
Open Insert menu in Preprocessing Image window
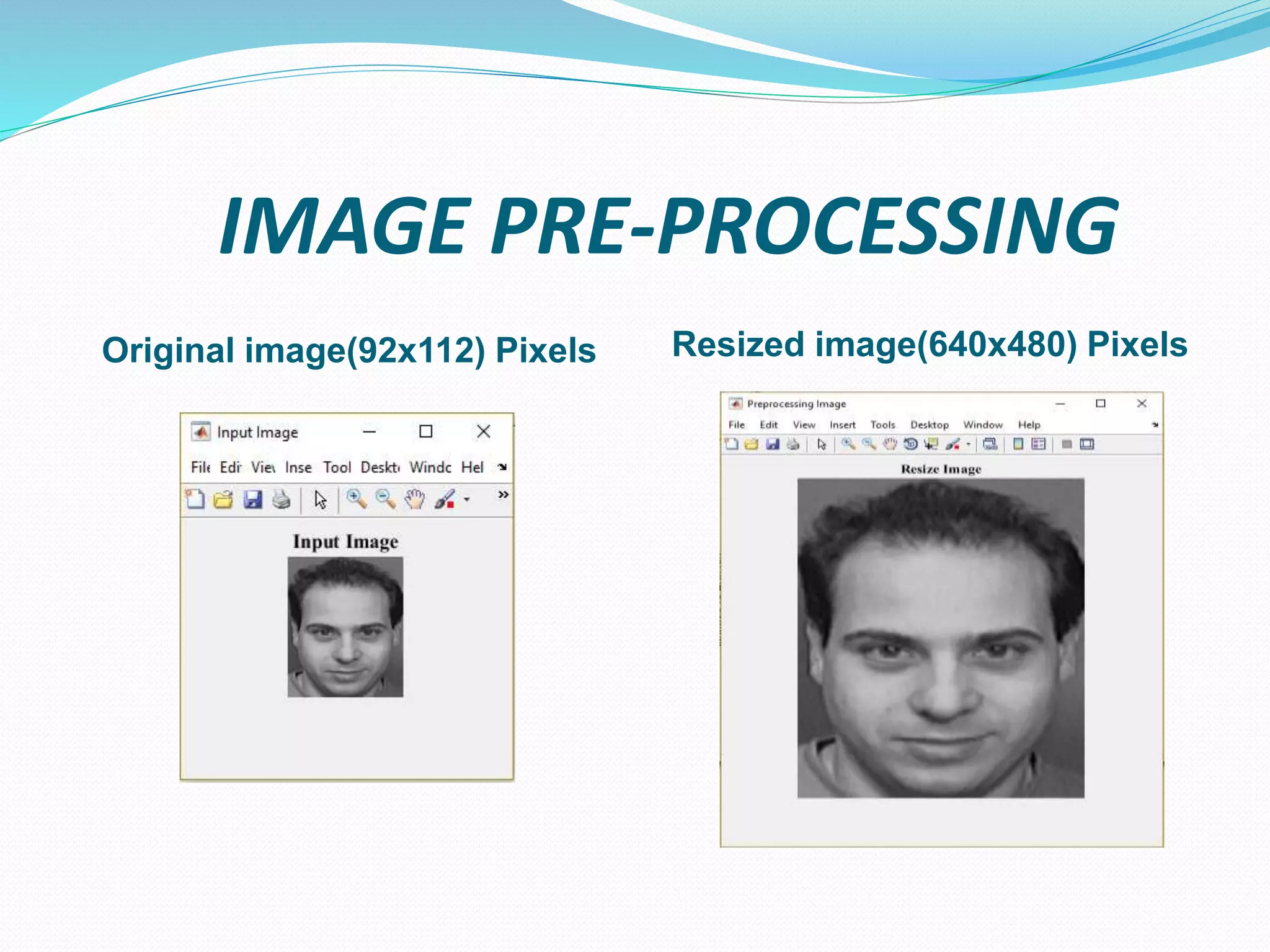point(843,425)
